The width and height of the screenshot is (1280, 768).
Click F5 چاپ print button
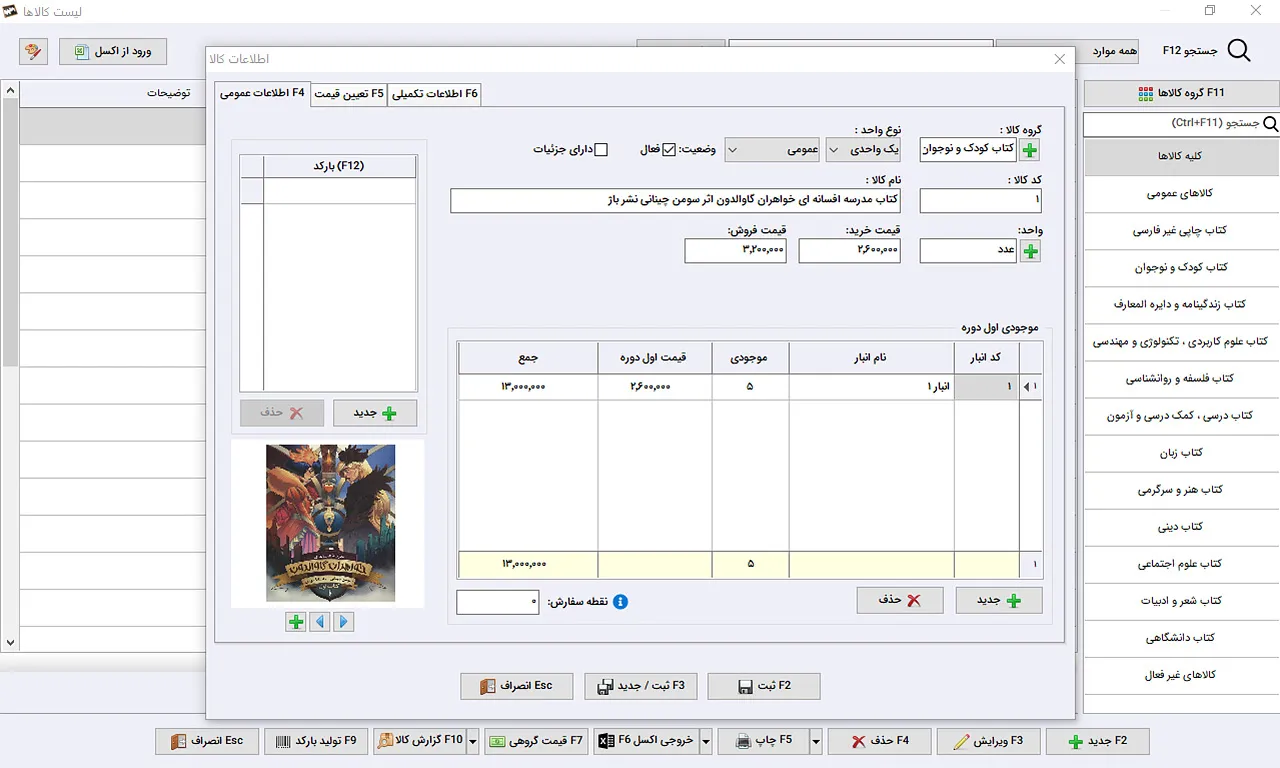pos(763,741)
